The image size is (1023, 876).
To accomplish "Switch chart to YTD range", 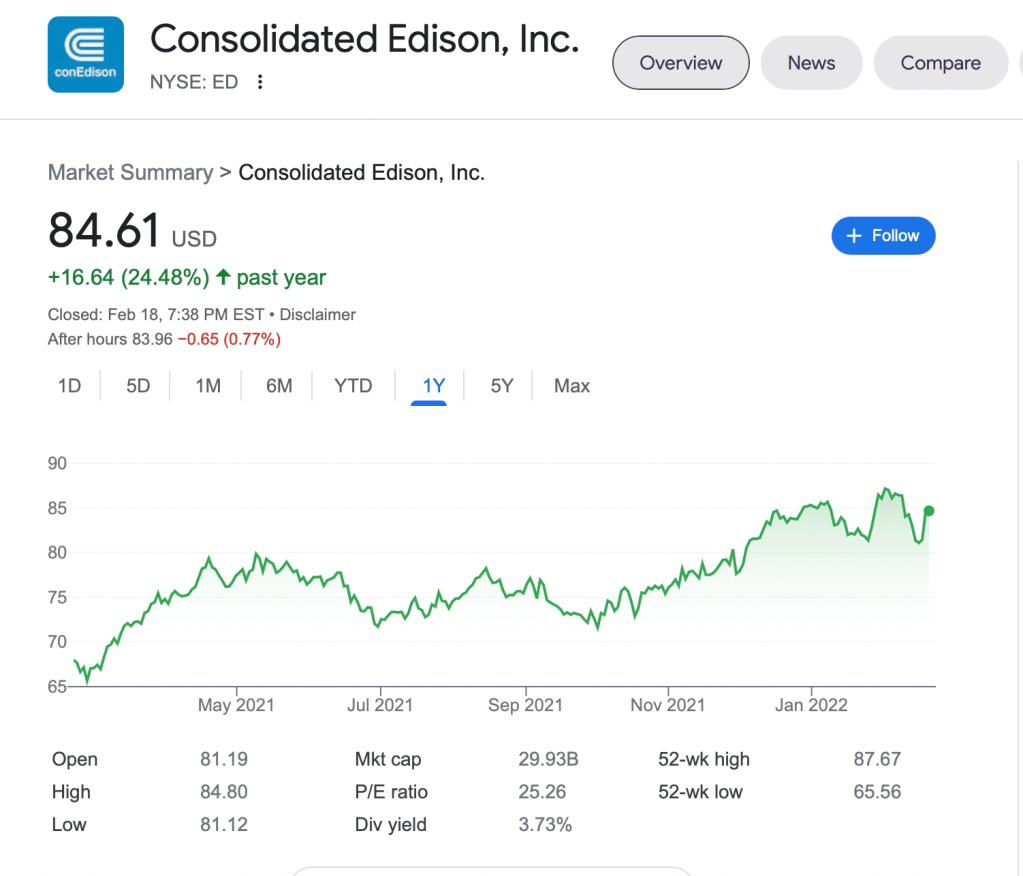I will (x=353, y=386).
